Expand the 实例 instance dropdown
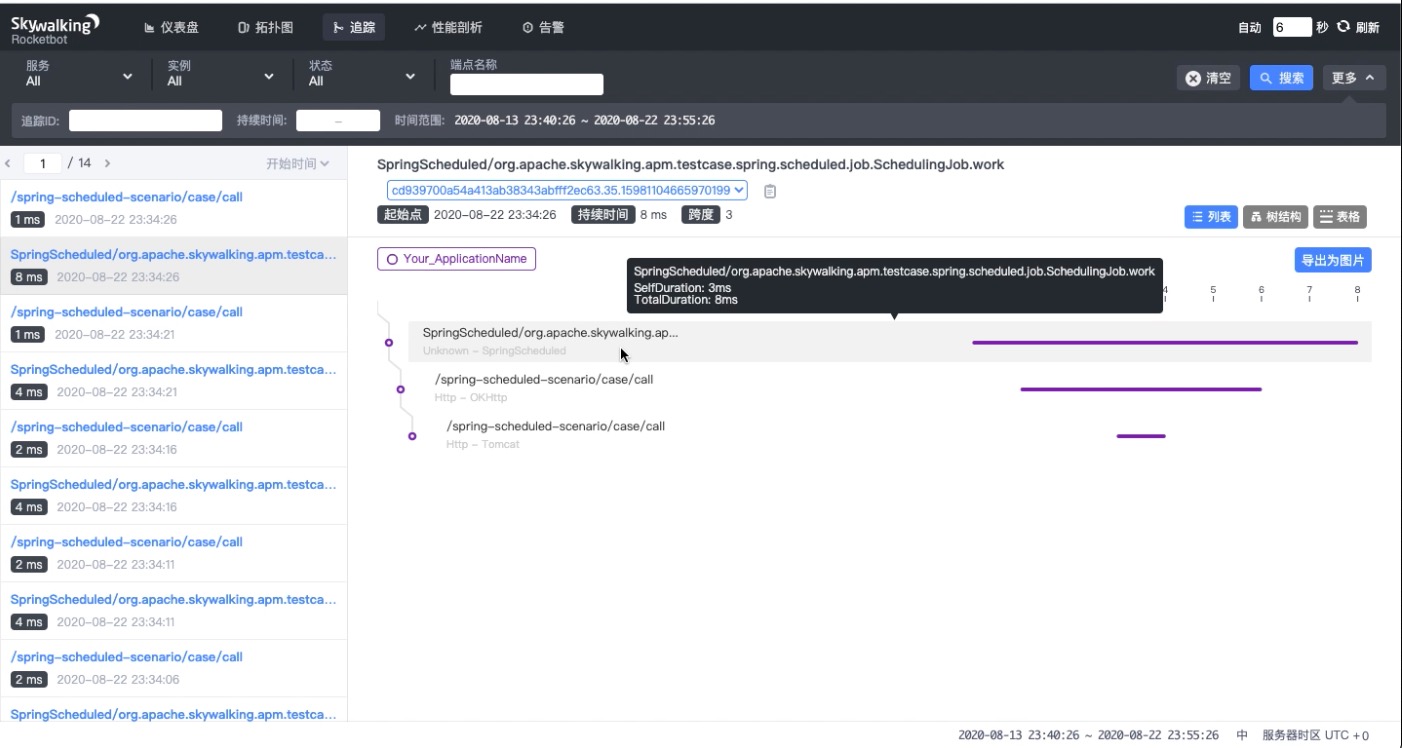 pyautogui.click(x=220, y=74)
